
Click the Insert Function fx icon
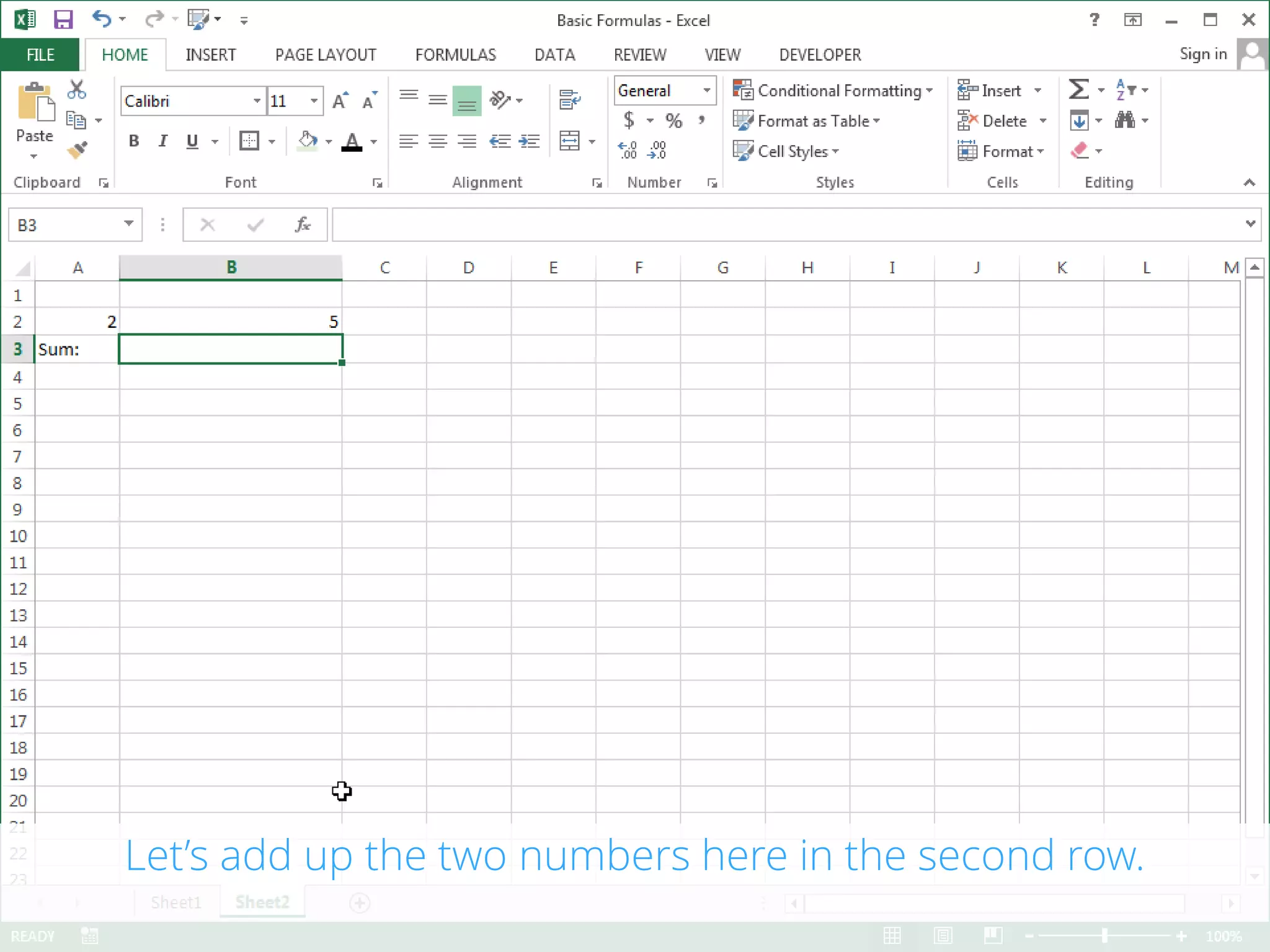[303, 225]
